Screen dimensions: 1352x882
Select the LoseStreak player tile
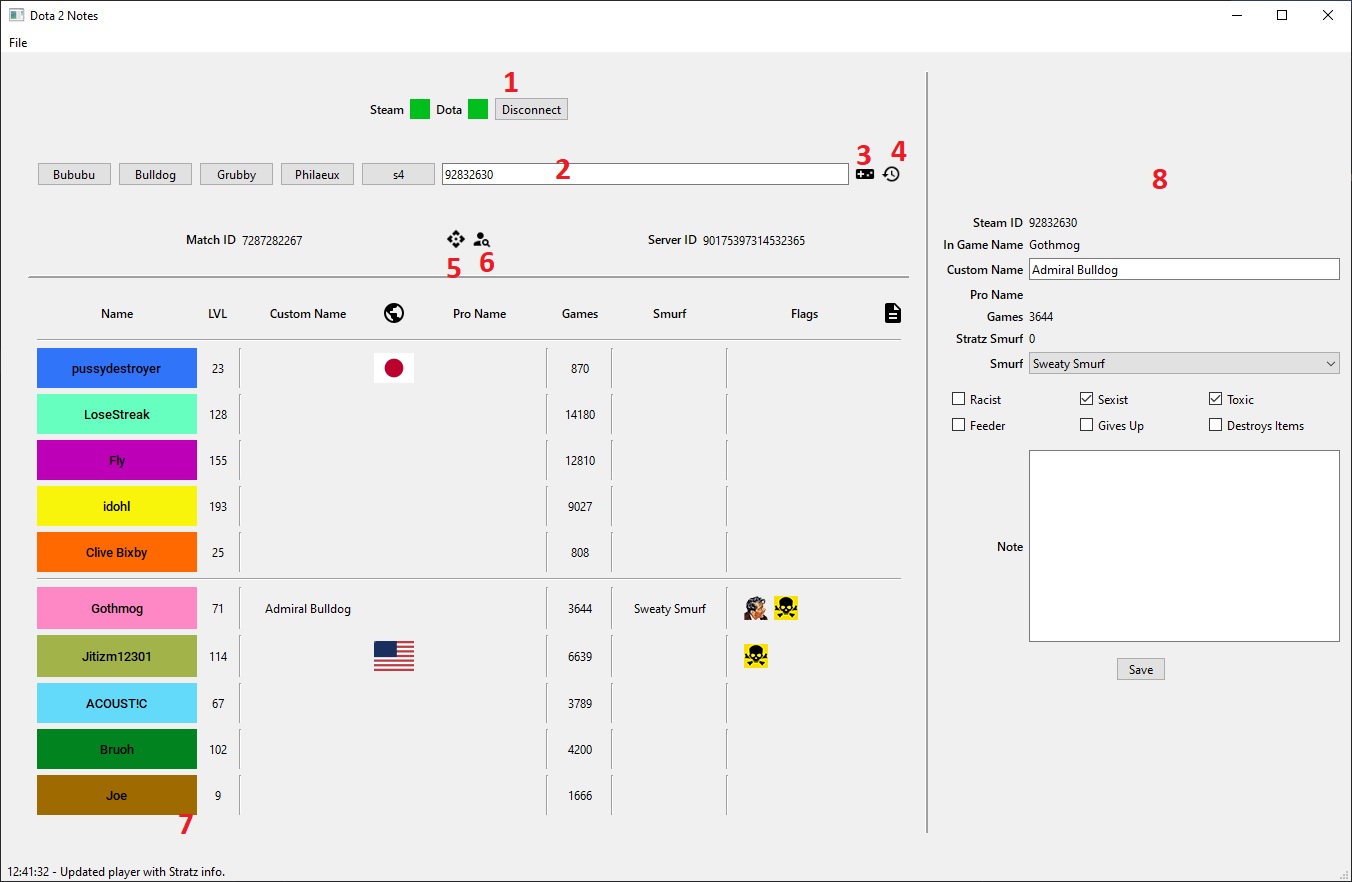coord(117,414)
